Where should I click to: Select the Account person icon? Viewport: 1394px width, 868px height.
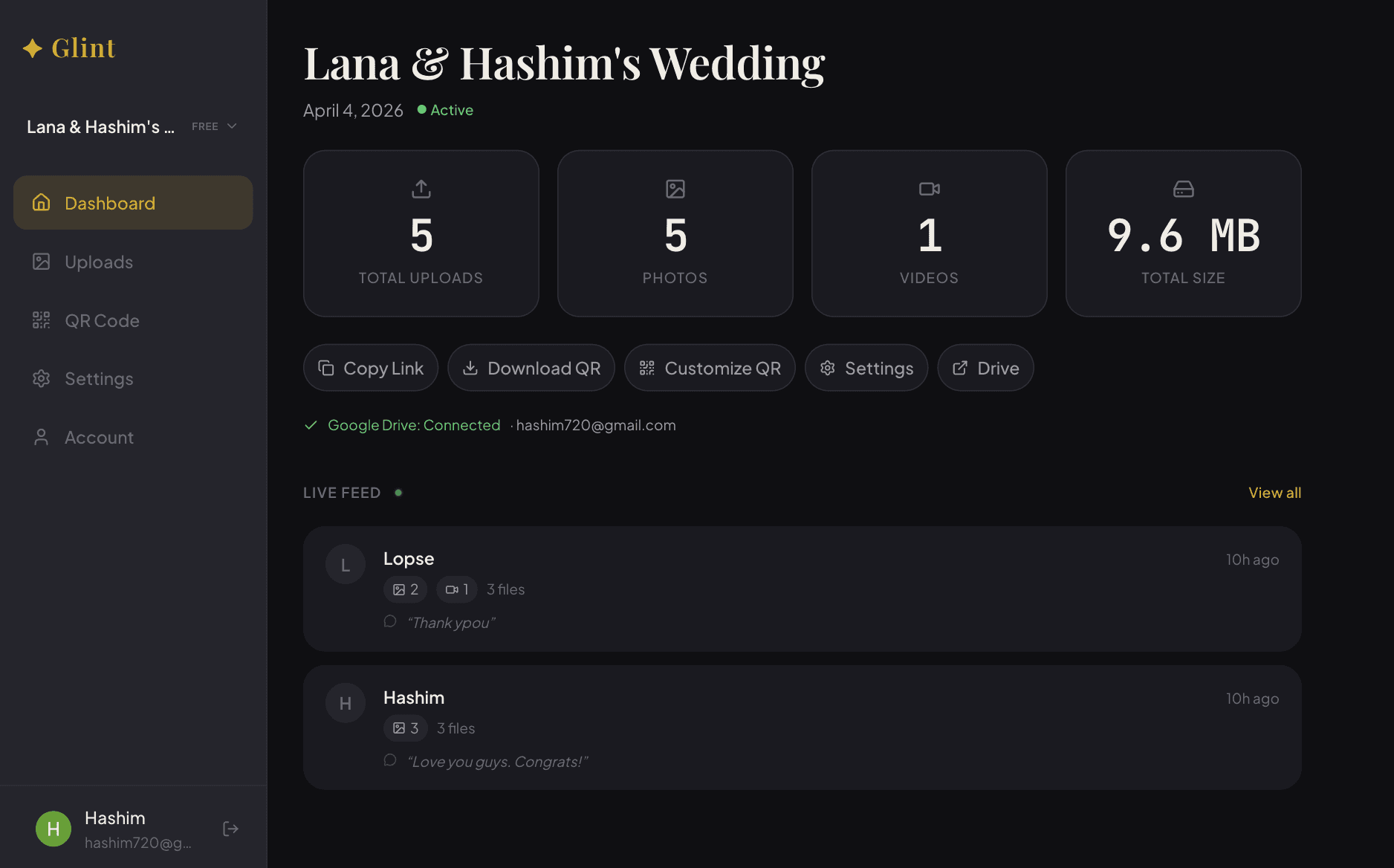(x=42, y=437)
